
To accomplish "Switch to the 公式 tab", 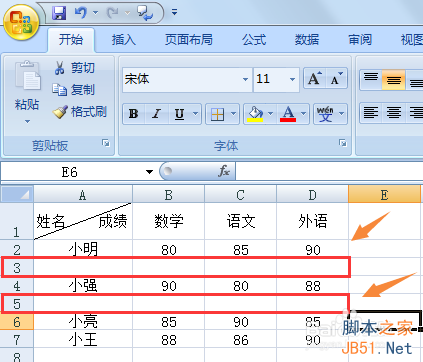I will tap(254, 40).
